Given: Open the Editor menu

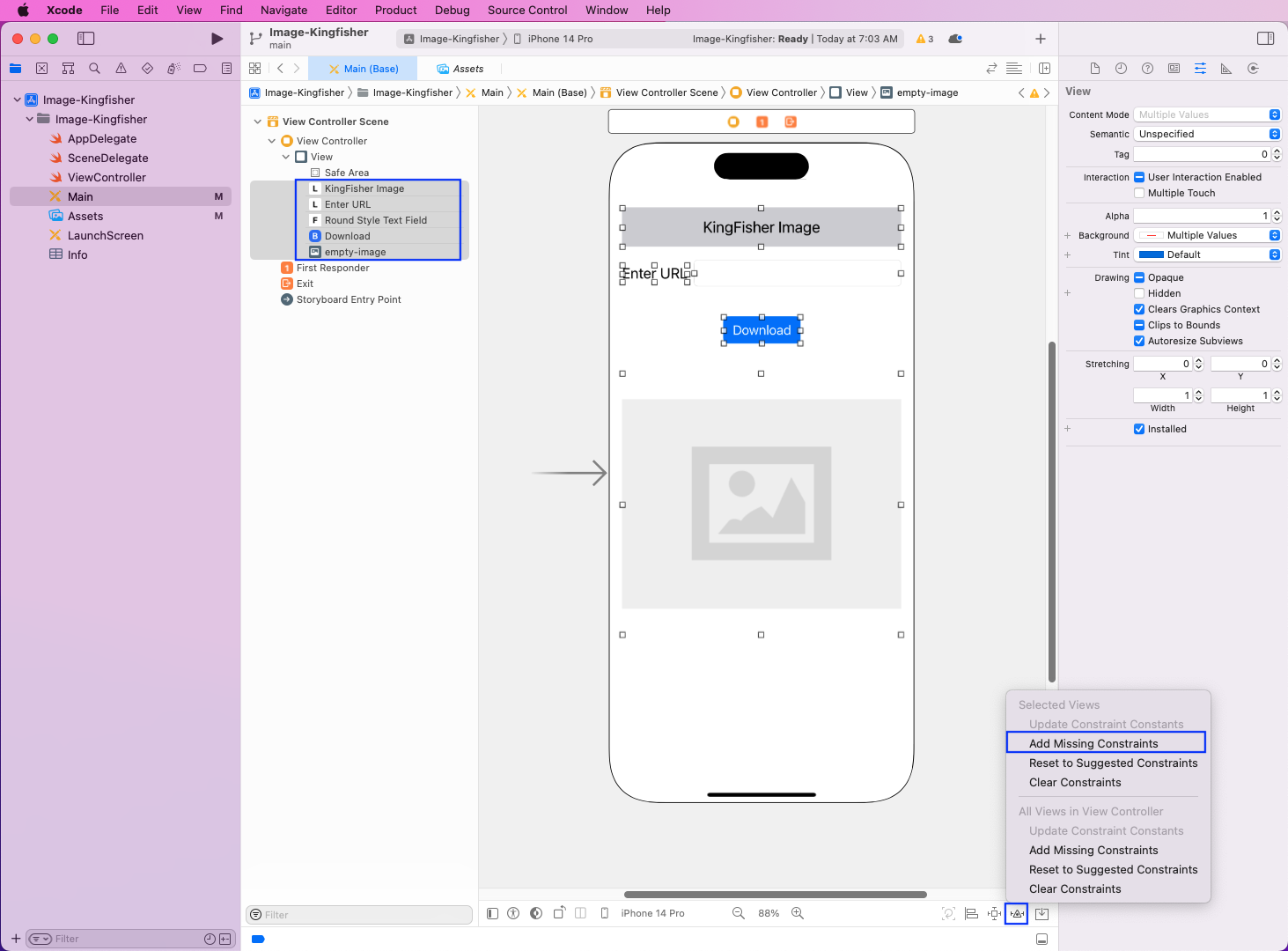Looking at the screenshot, I should click(x=341, y=10).
